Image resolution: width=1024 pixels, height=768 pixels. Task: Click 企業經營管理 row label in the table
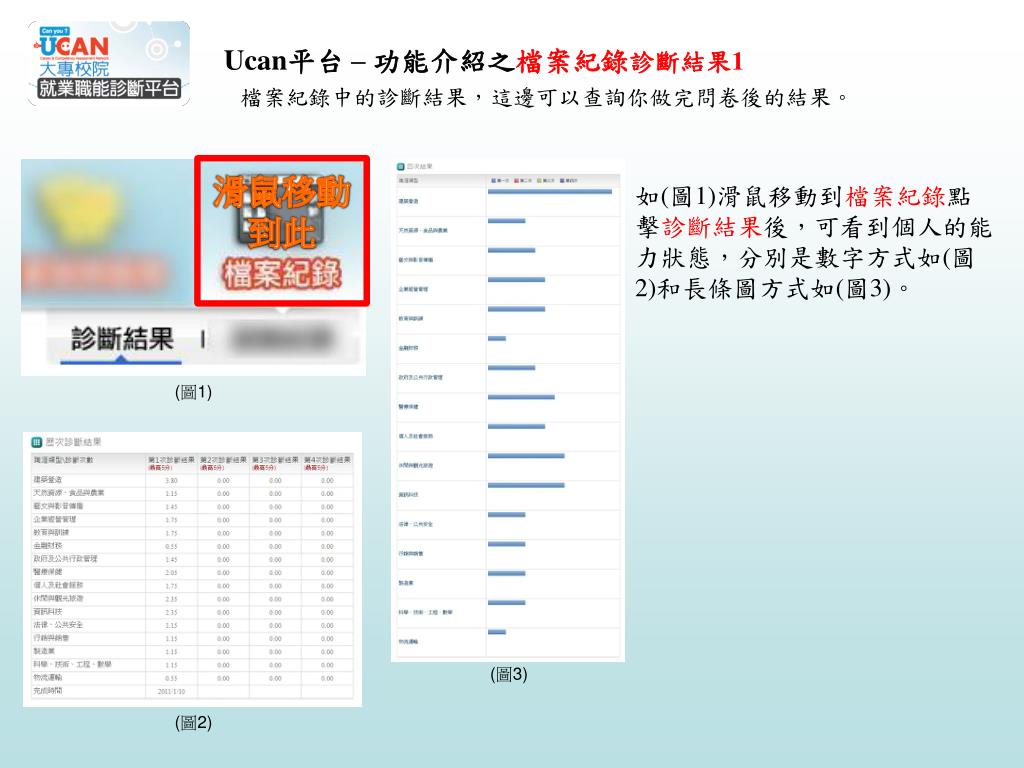(x=55, y=519)
